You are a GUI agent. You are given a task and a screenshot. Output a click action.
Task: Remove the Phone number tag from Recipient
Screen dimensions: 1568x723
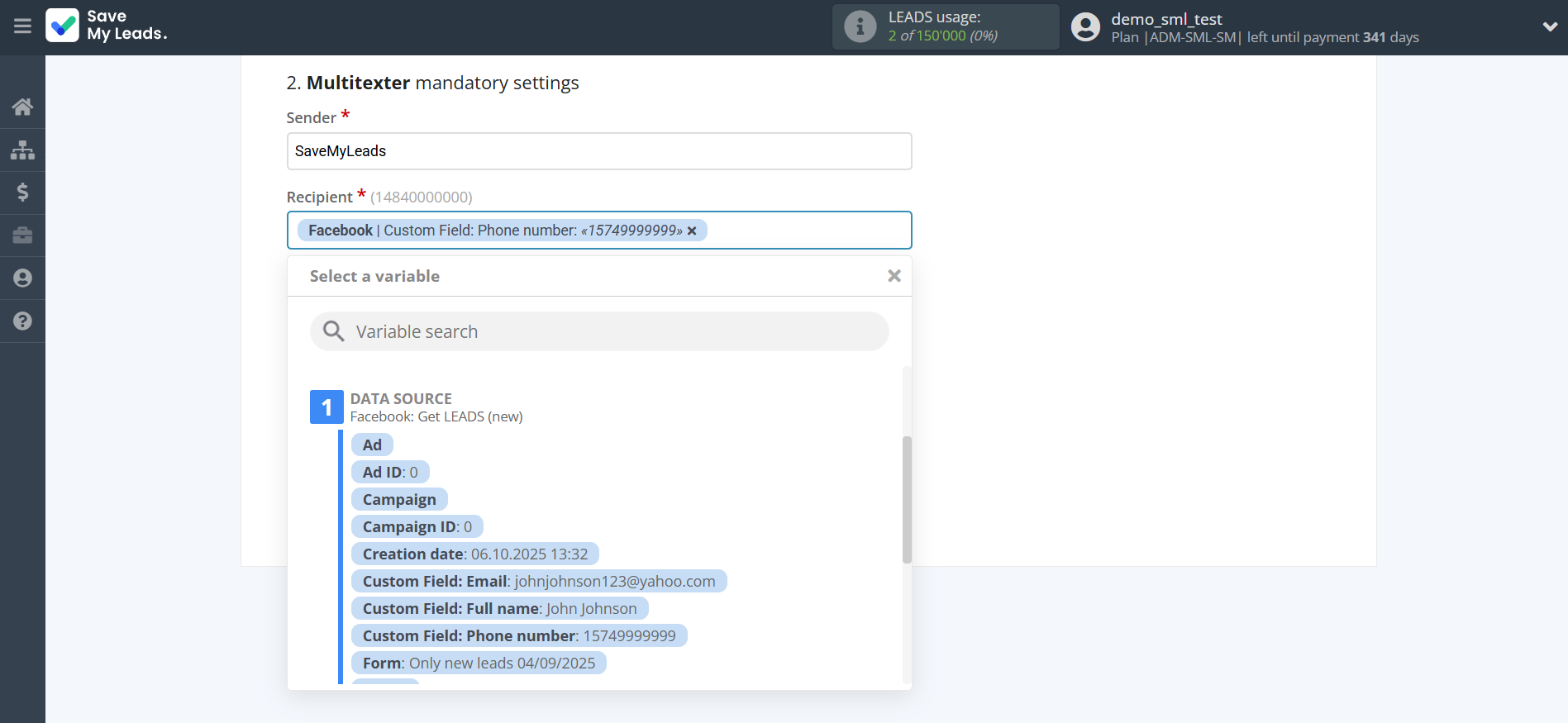click(692, 231)
